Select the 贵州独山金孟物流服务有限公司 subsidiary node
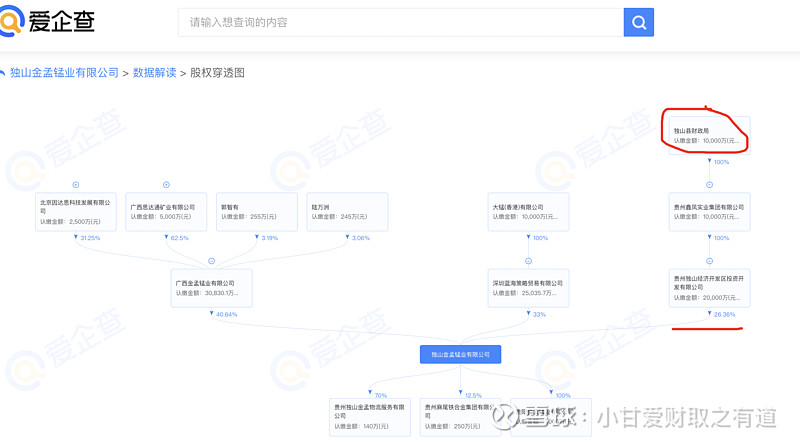Image resolution: width=800 pixels, height=442 pixels. coord(369,417)
